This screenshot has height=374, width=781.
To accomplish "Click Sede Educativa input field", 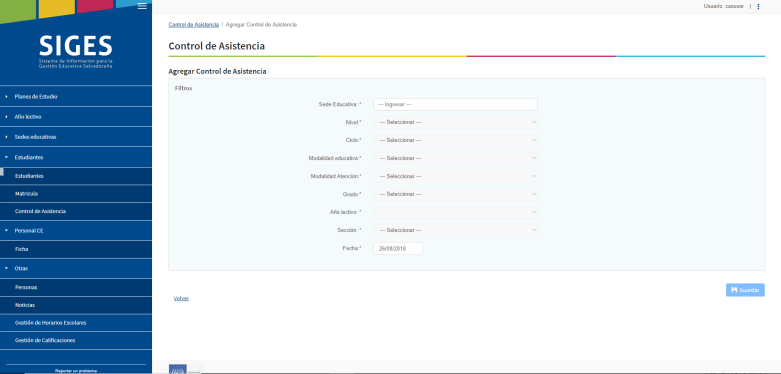I will 455,105.
